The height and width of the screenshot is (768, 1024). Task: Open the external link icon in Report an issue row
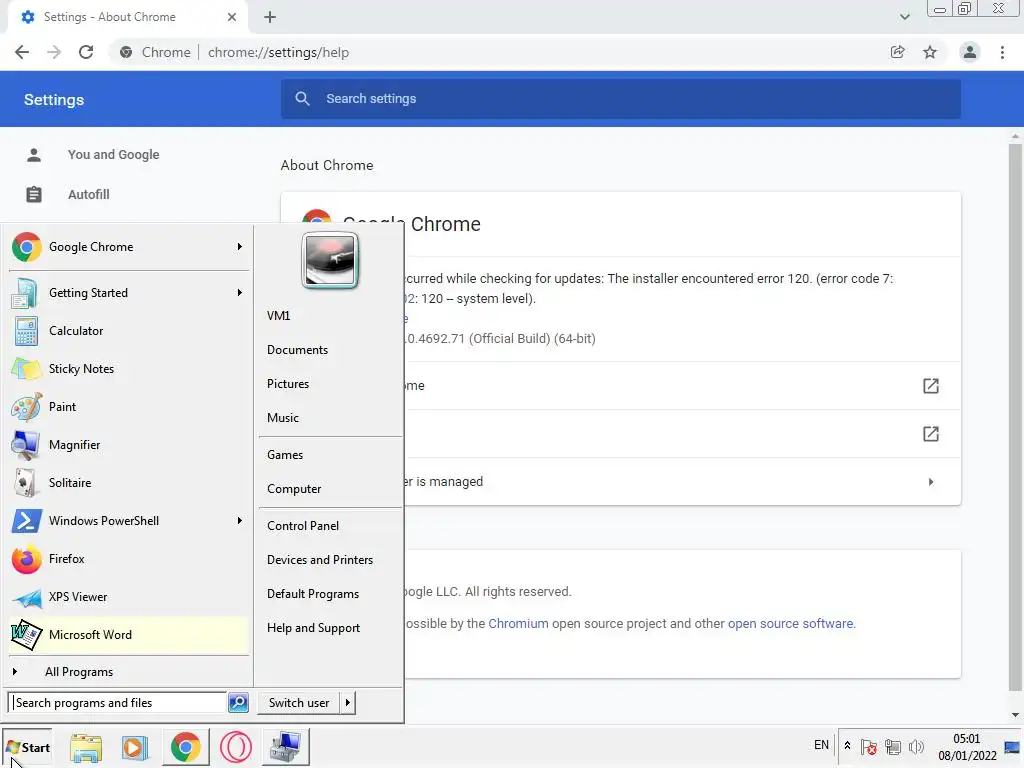point(931,434)
